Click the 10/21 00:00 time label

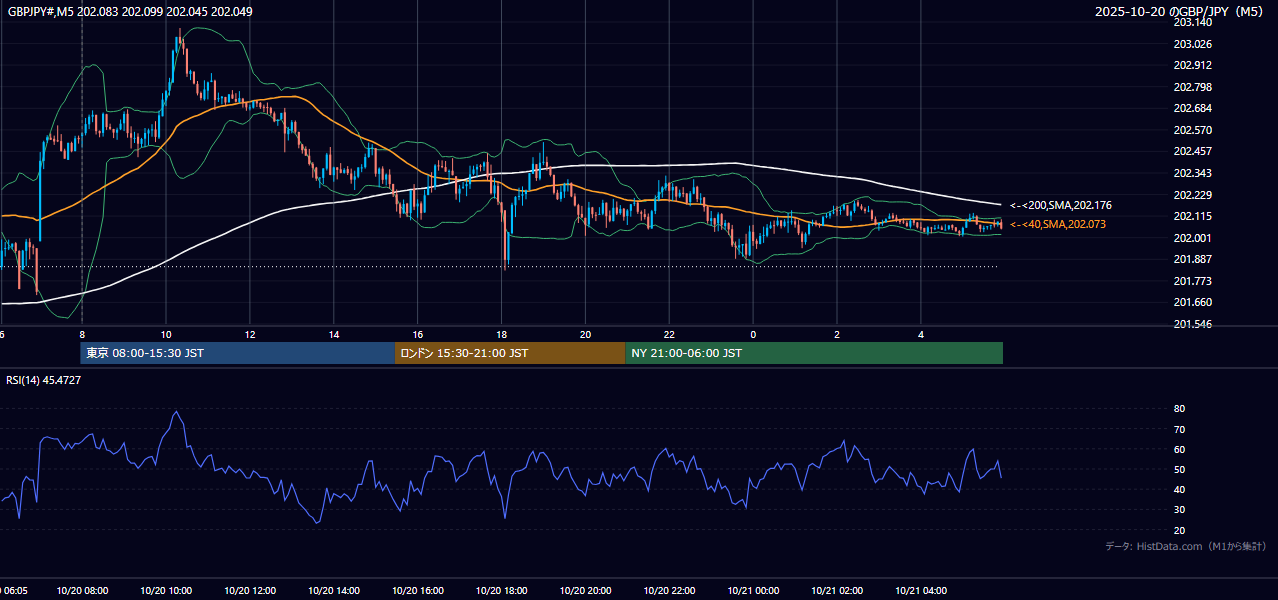753,591
